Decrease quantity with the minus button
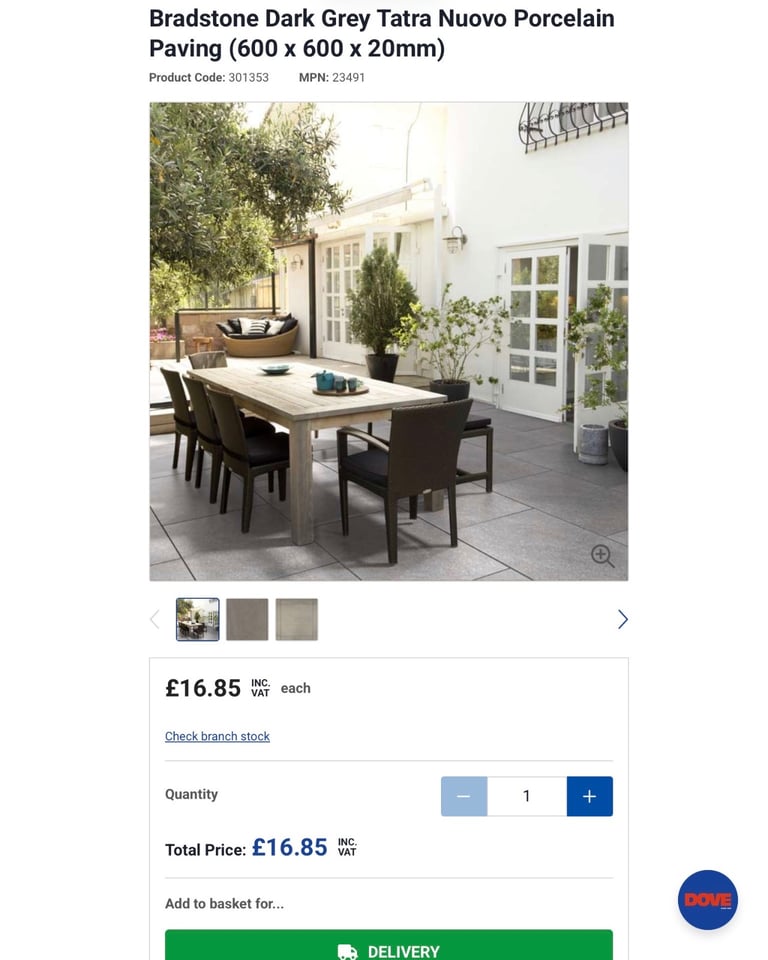The width and height of the screenshot is (768, 960). click(x=464, y=796)
